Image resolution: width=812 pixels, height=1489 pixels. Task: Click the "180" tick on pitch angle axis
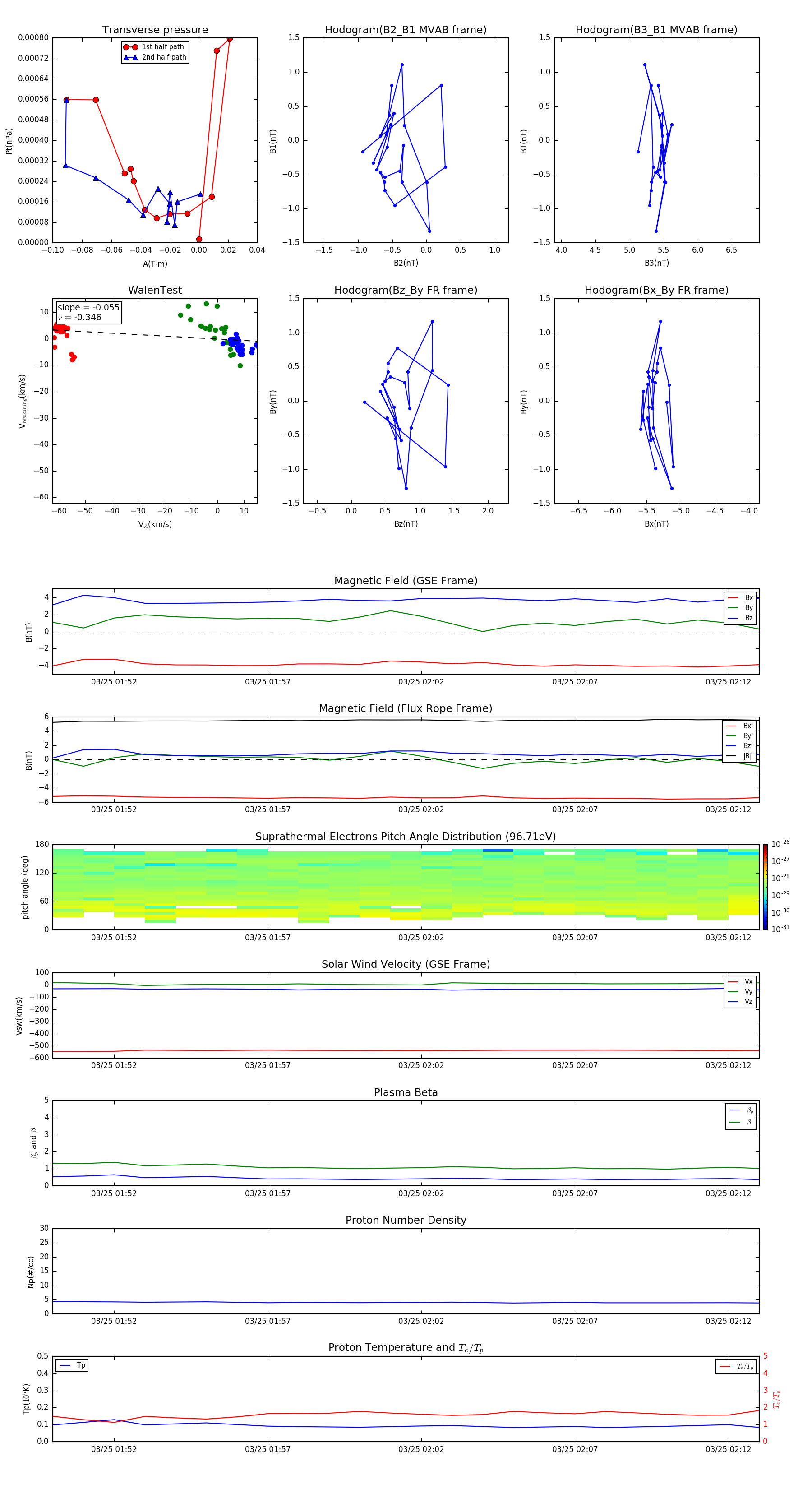click(x=42, y=845)
